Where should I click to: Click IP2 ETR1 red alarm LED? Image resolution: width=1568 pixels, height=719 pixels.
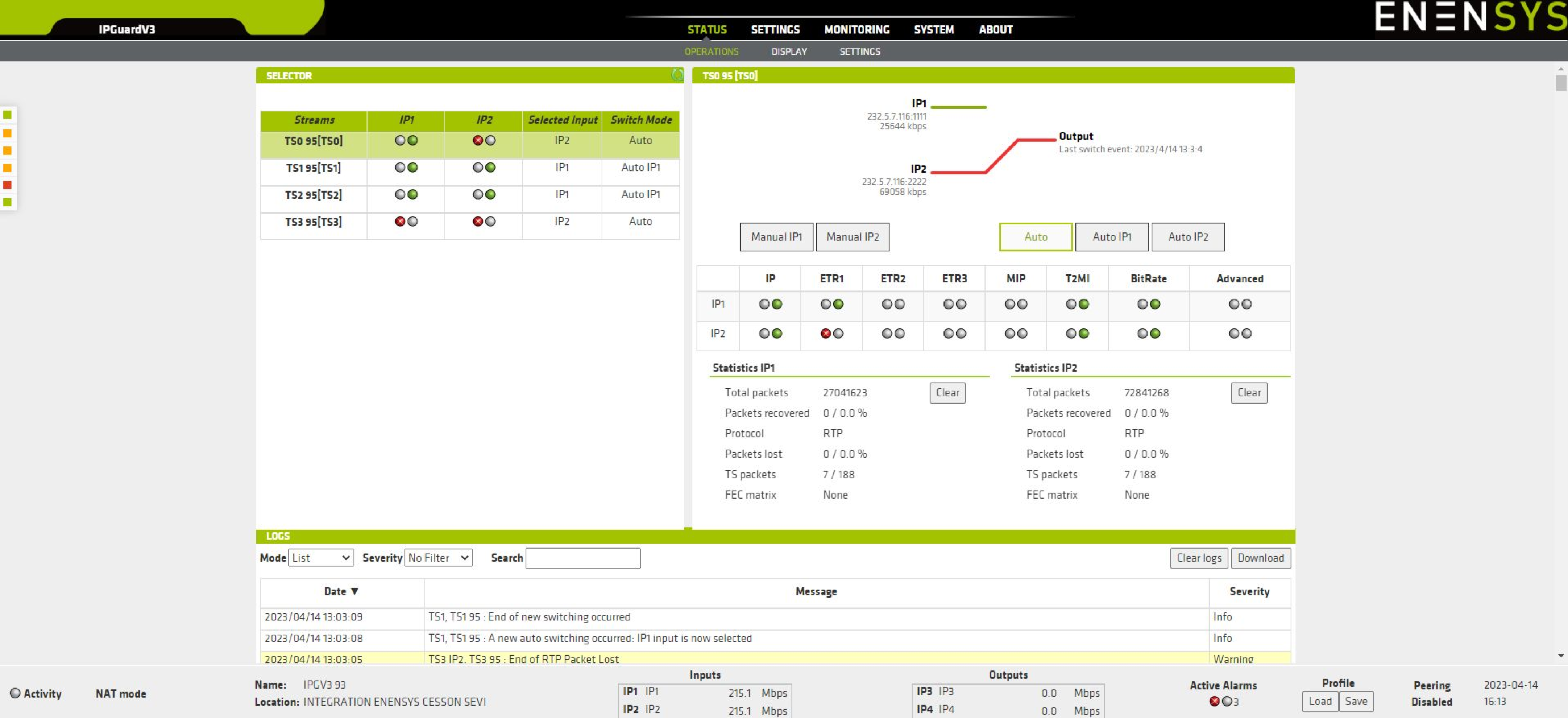click(825, 334)
